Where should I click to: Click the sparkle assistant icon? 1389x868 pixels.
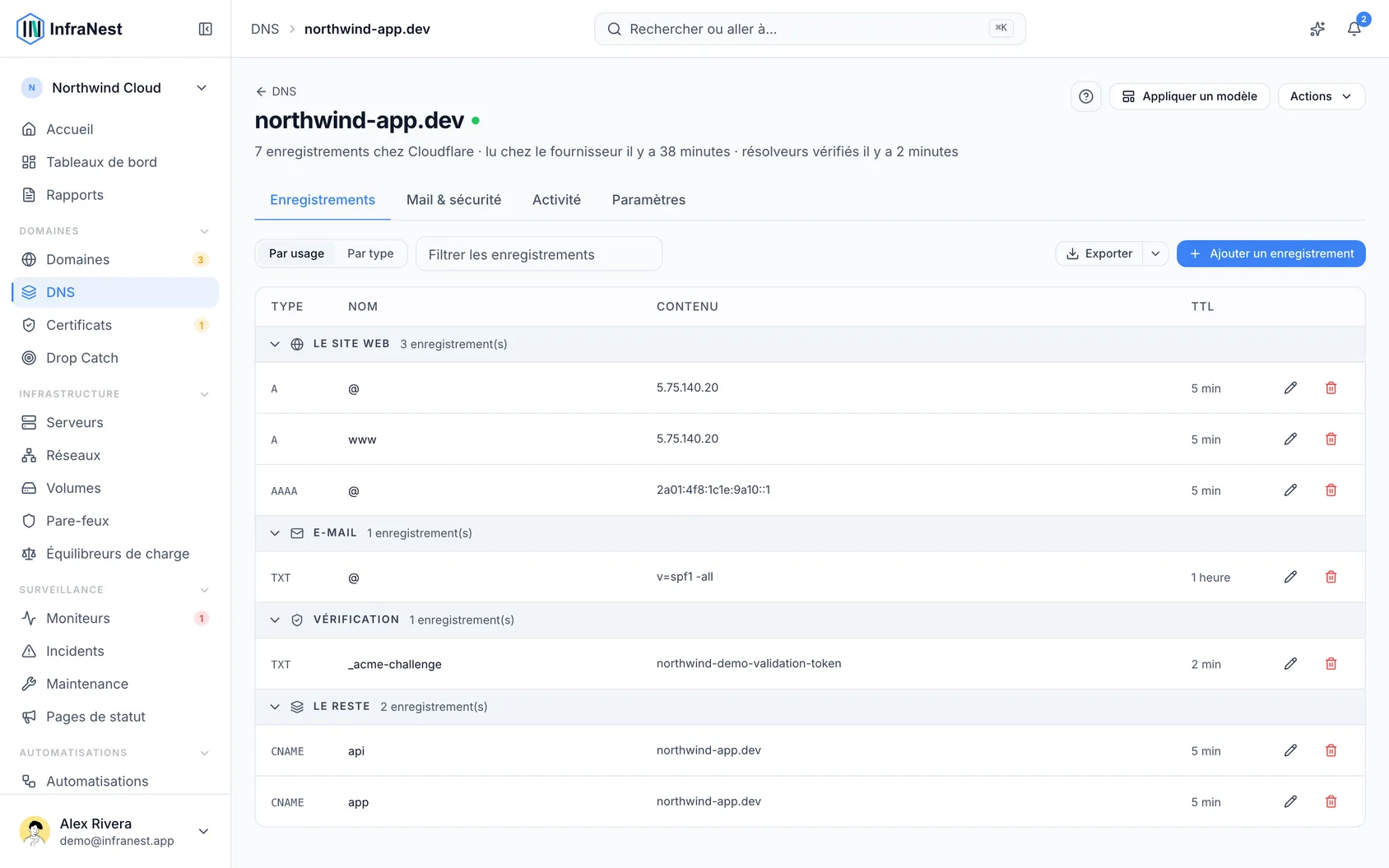1317,29
